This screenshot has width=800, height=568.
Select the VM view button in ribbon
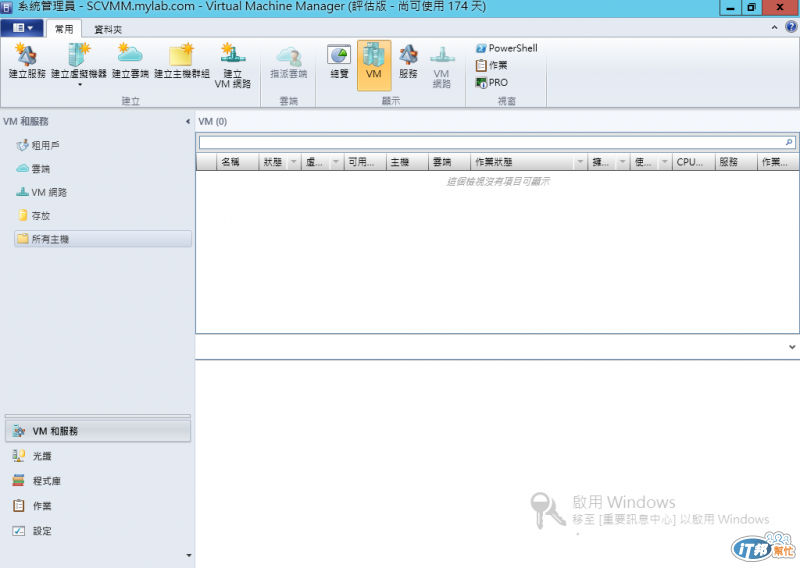pyautogui.click(x=374, y=65)
